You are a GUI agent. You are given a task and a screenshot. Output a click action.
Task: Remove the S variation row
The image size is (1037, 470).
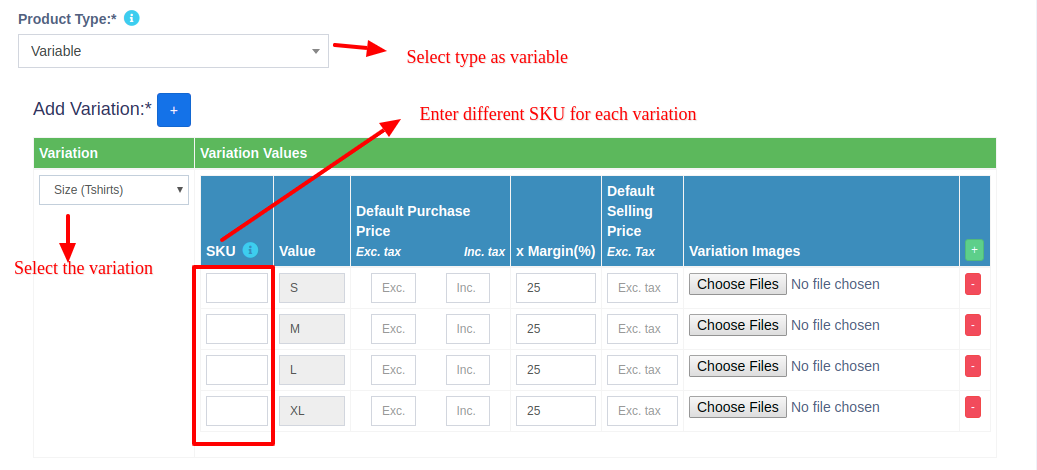coord(973,285)
